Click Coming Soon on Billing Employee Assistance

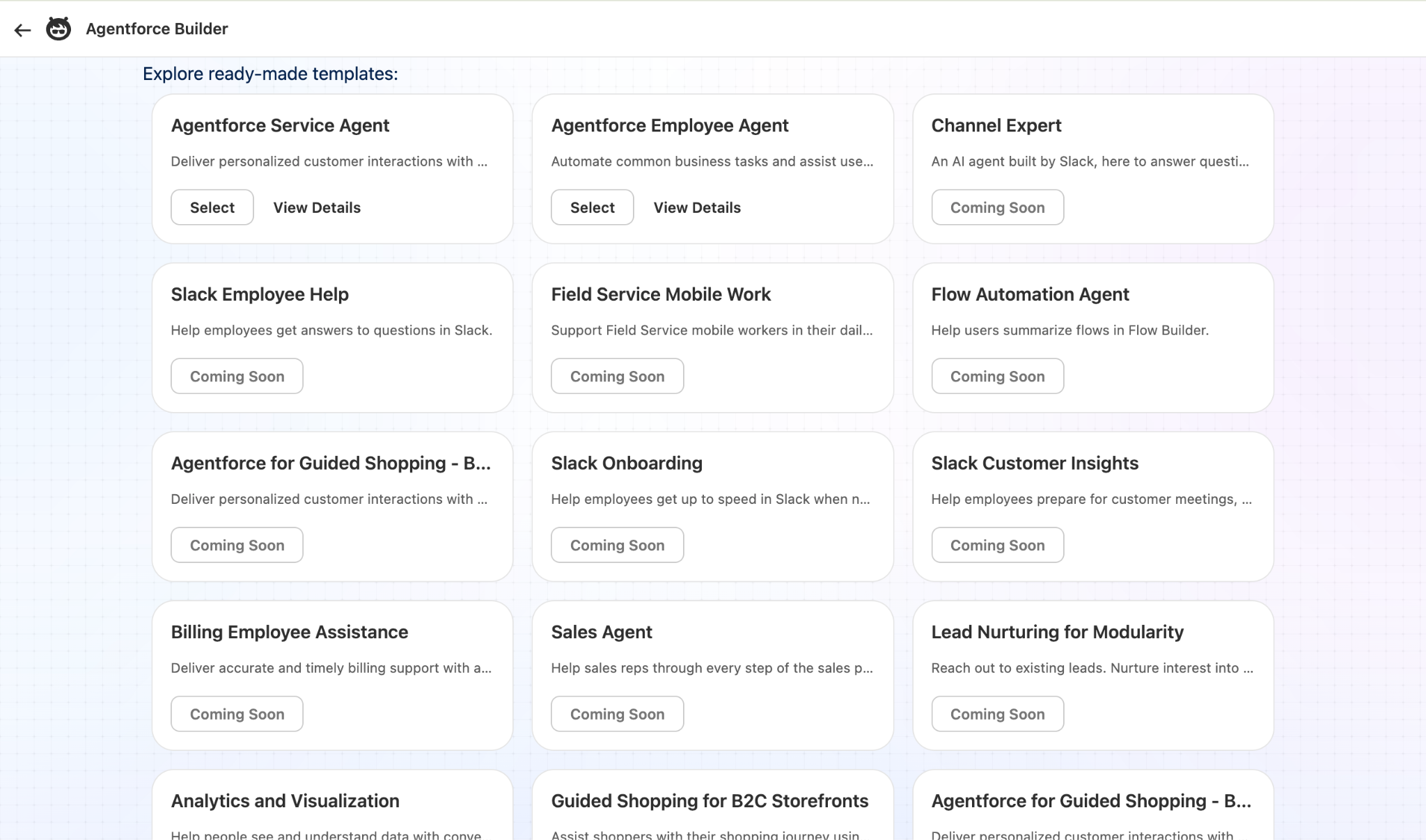point(237,714)
